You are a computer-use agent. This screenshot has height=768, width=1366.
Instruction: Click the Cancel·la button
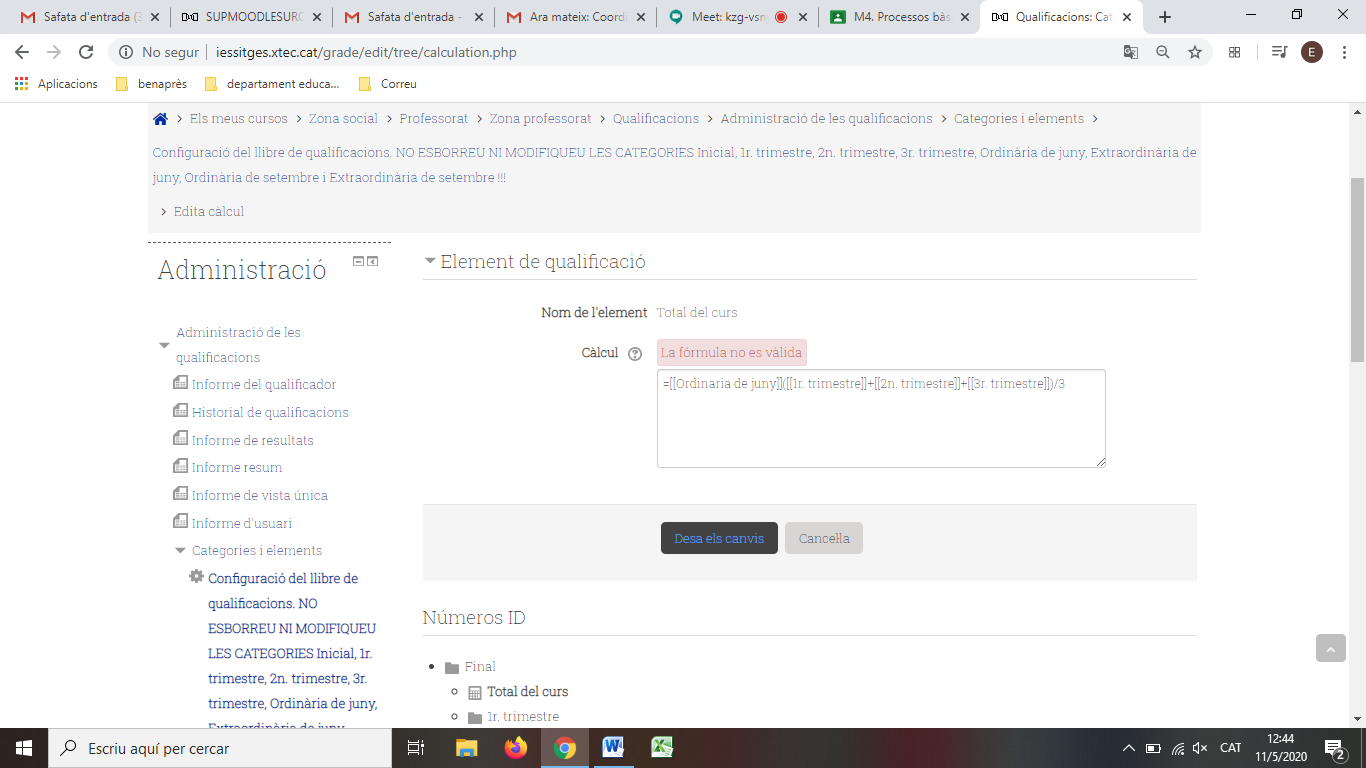click(x=824, y=538)
